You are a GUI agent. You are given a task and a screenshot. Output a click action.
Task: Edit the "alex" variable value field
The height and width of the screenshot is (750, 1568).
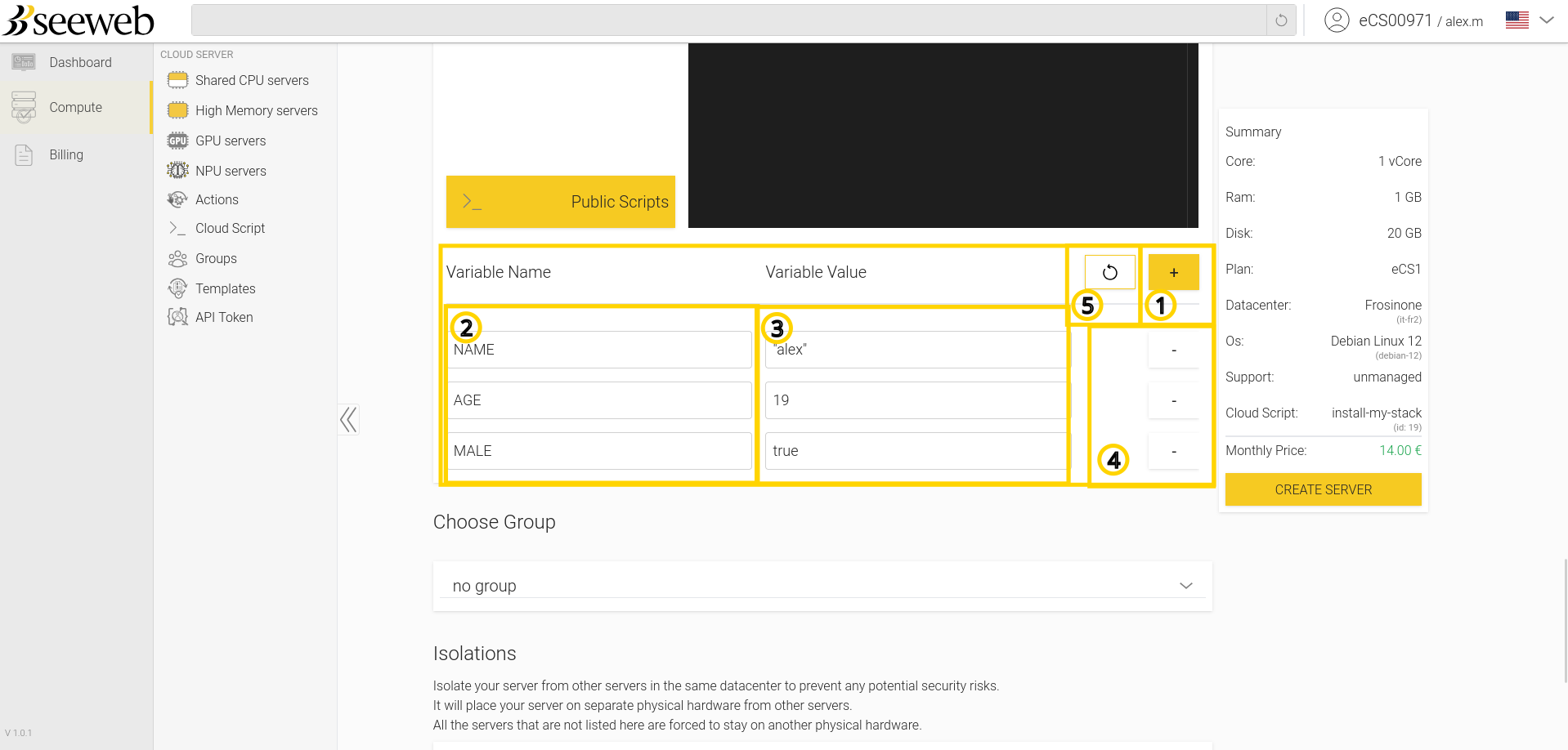(916, 350)
